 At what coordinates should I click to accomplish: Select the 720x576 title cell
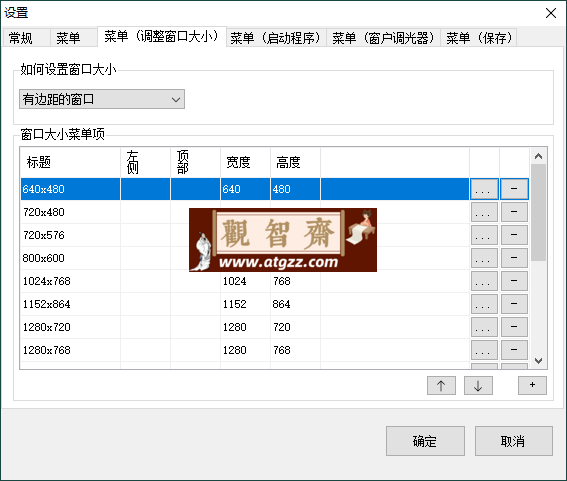coord(70,235)
